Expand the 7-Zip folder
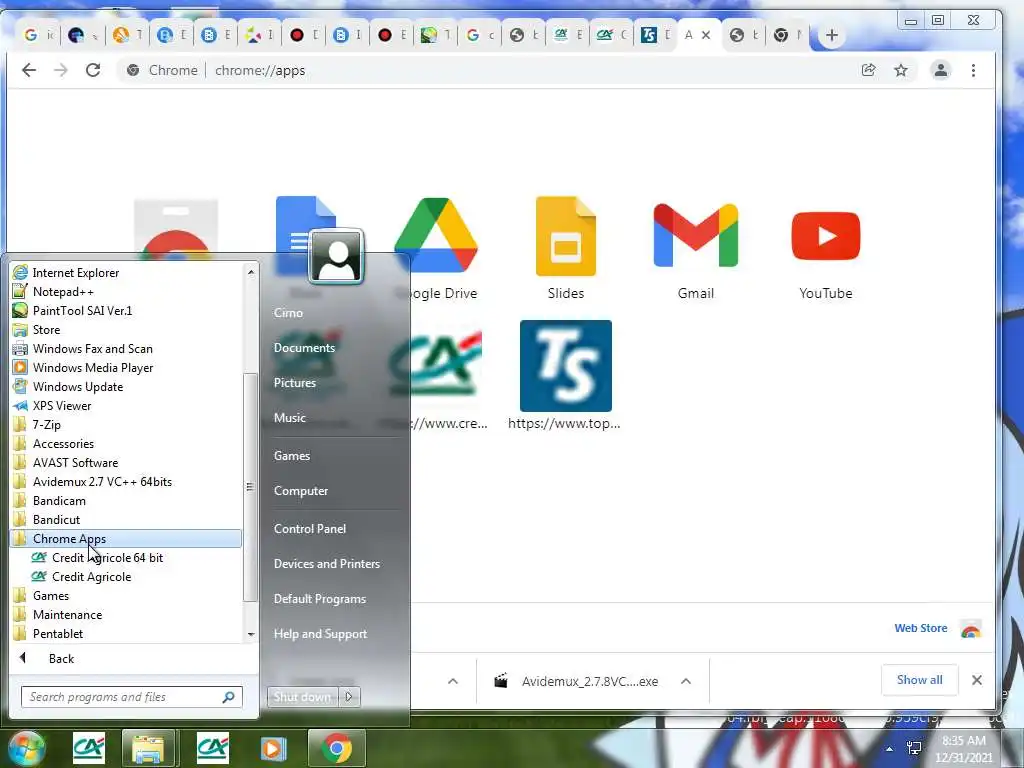This screenshot has height=768, width=1024. pos(46,424)
